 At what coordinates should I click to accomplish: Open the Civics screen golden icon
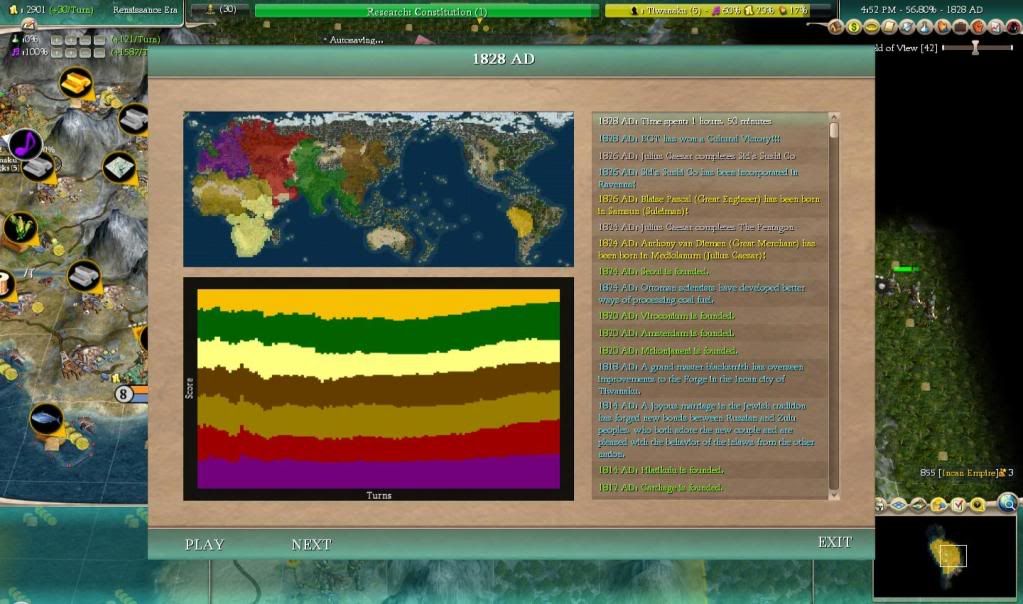pyautogui.click(x=872, y=27)
